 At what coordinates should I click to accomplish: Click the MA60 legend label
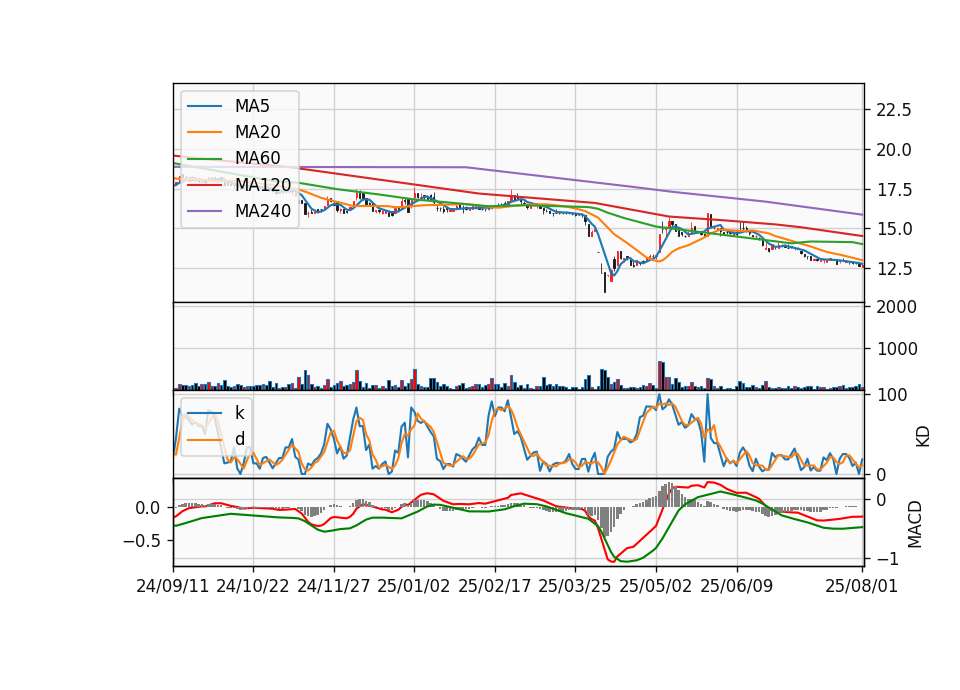coord(257,158)
